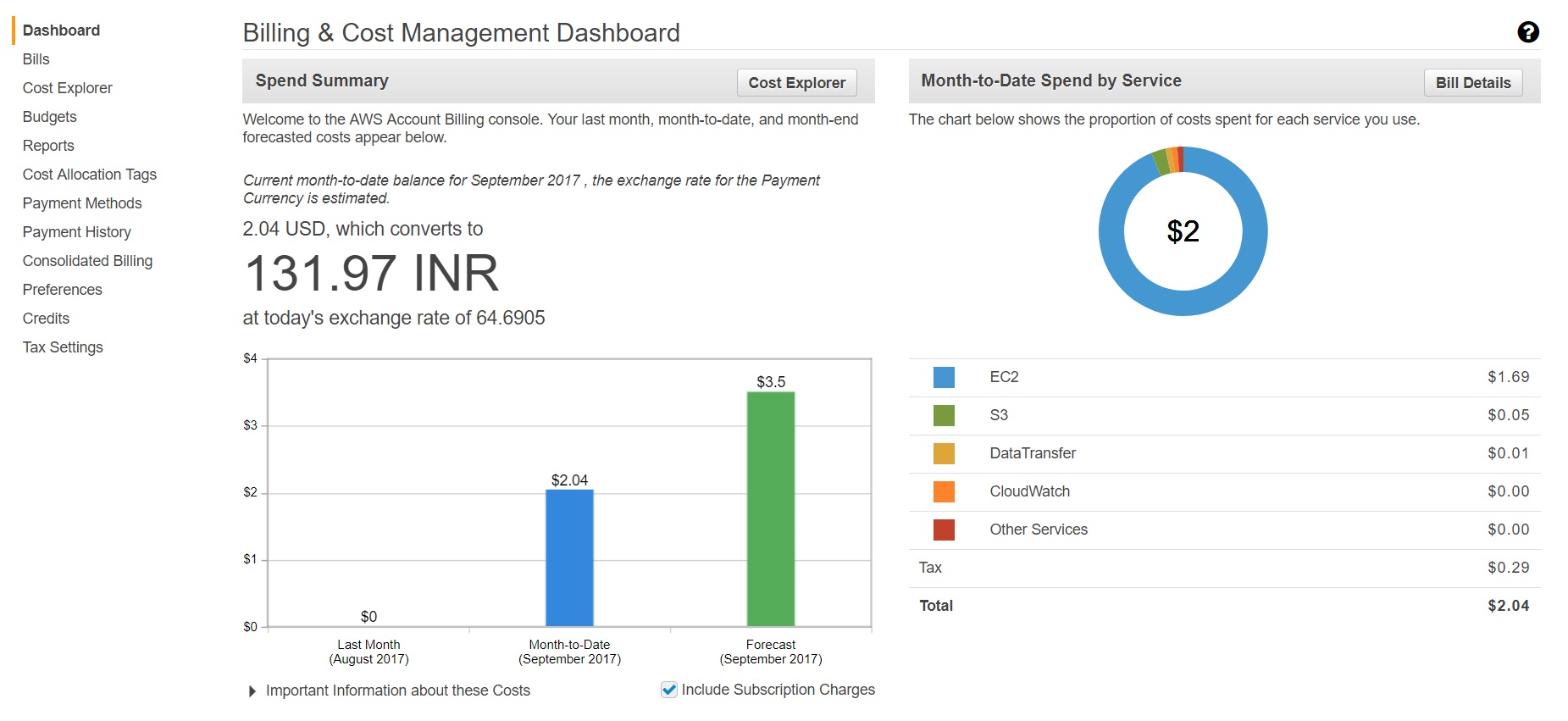Click the green Forecast bar

coord(771,509)
